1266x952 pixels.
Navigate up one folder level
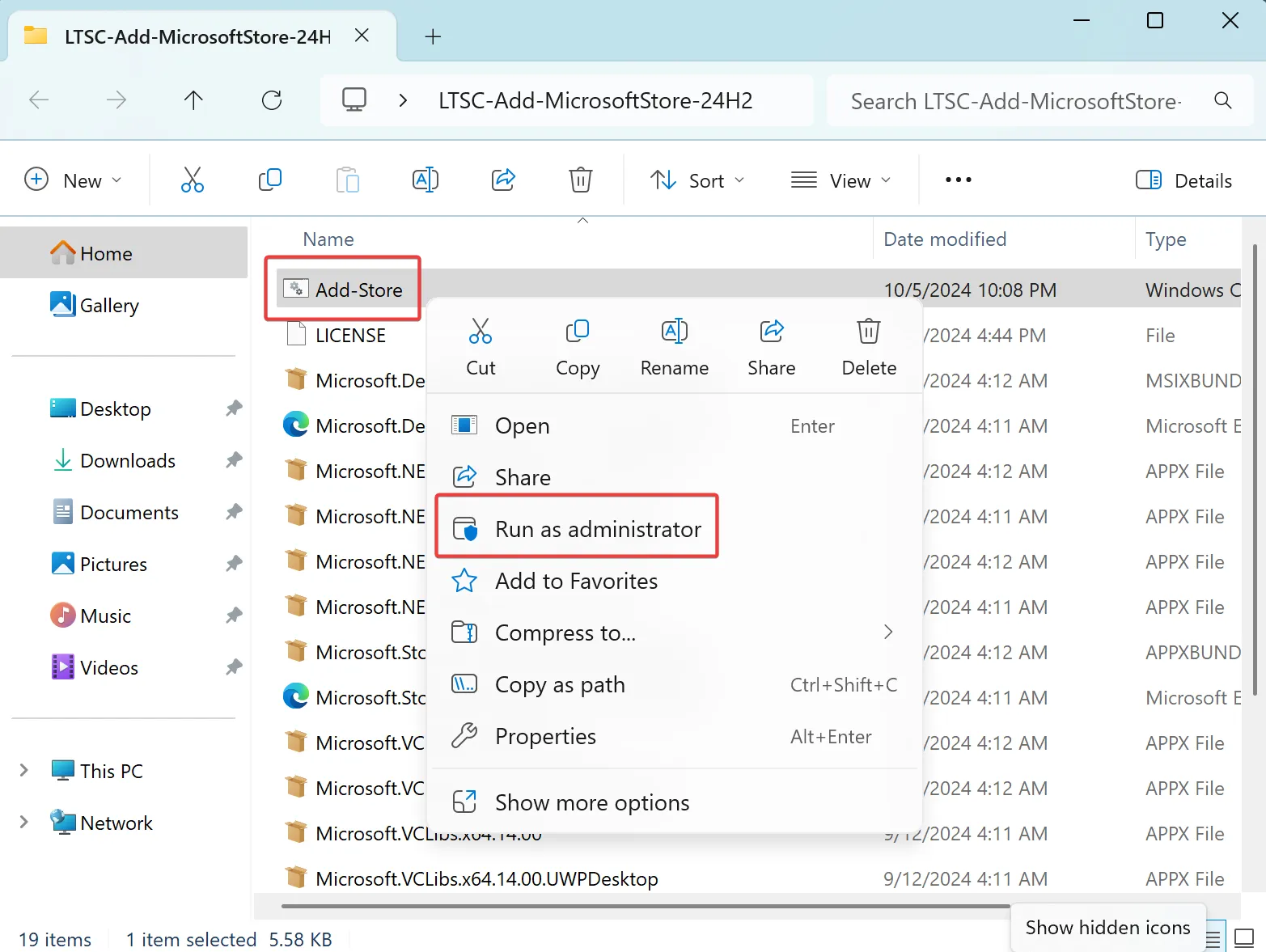(x=193, y=100)
